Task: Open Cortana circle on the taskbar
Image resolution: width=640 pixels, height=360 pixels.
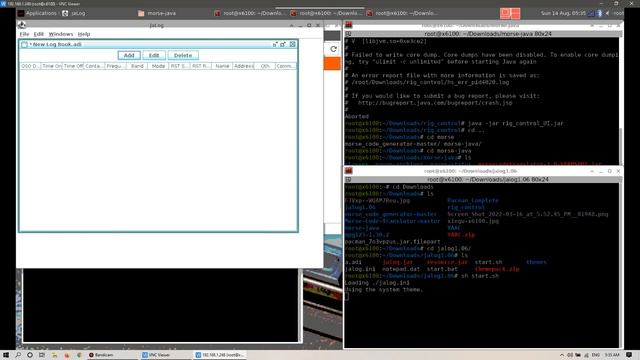Action: 30,355
